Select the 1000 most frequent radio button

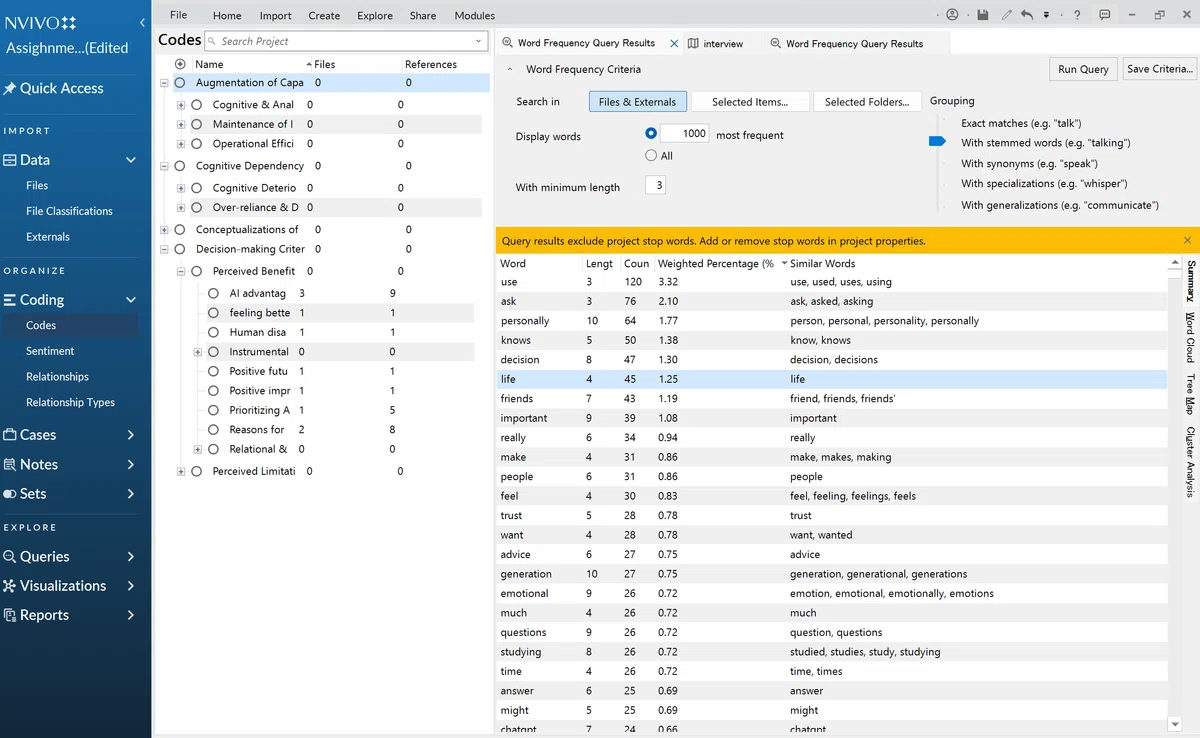[x=652, y=133]
